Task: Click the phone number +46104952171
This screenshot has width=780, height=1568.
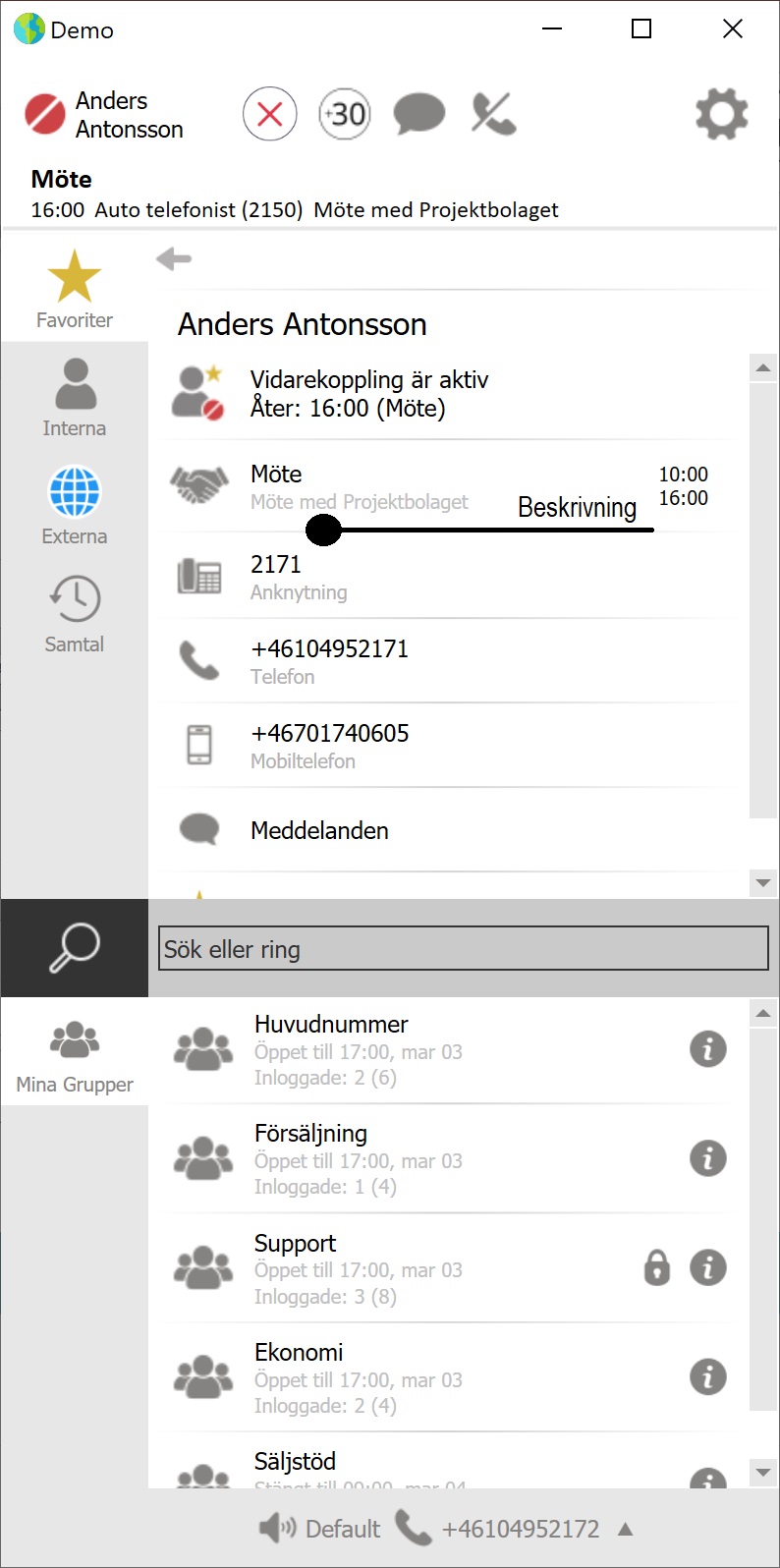Action: click(x=329, y=648)
